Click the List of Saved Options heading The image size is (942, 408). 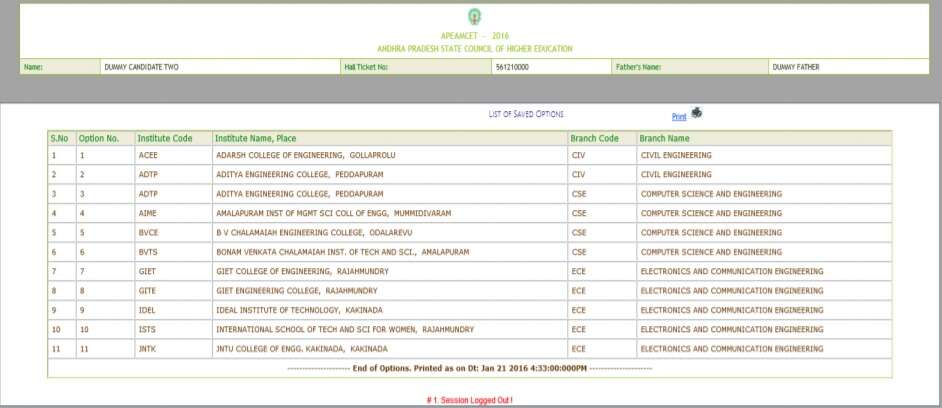526,115
